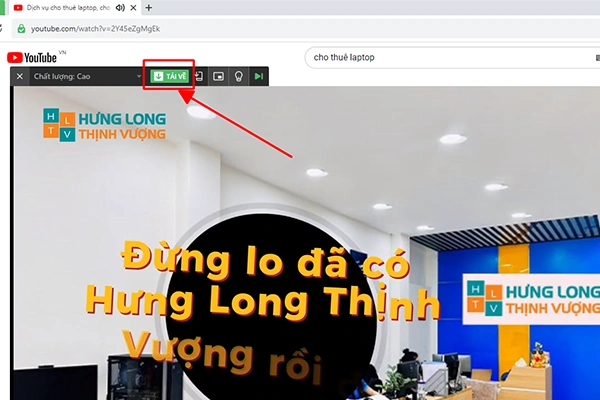The image size is (600, 400).
Task: View site security info via the green lock icon
Action: (x=21, y=29)
